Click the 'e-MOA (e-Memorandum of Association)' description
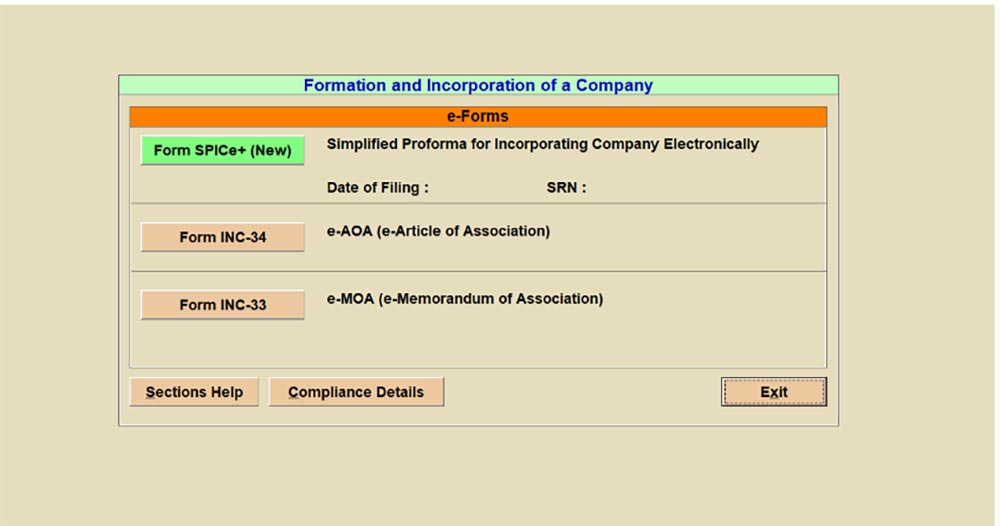Image resolution: width=1000 pixels, height=526 pixels. point(465,298)
